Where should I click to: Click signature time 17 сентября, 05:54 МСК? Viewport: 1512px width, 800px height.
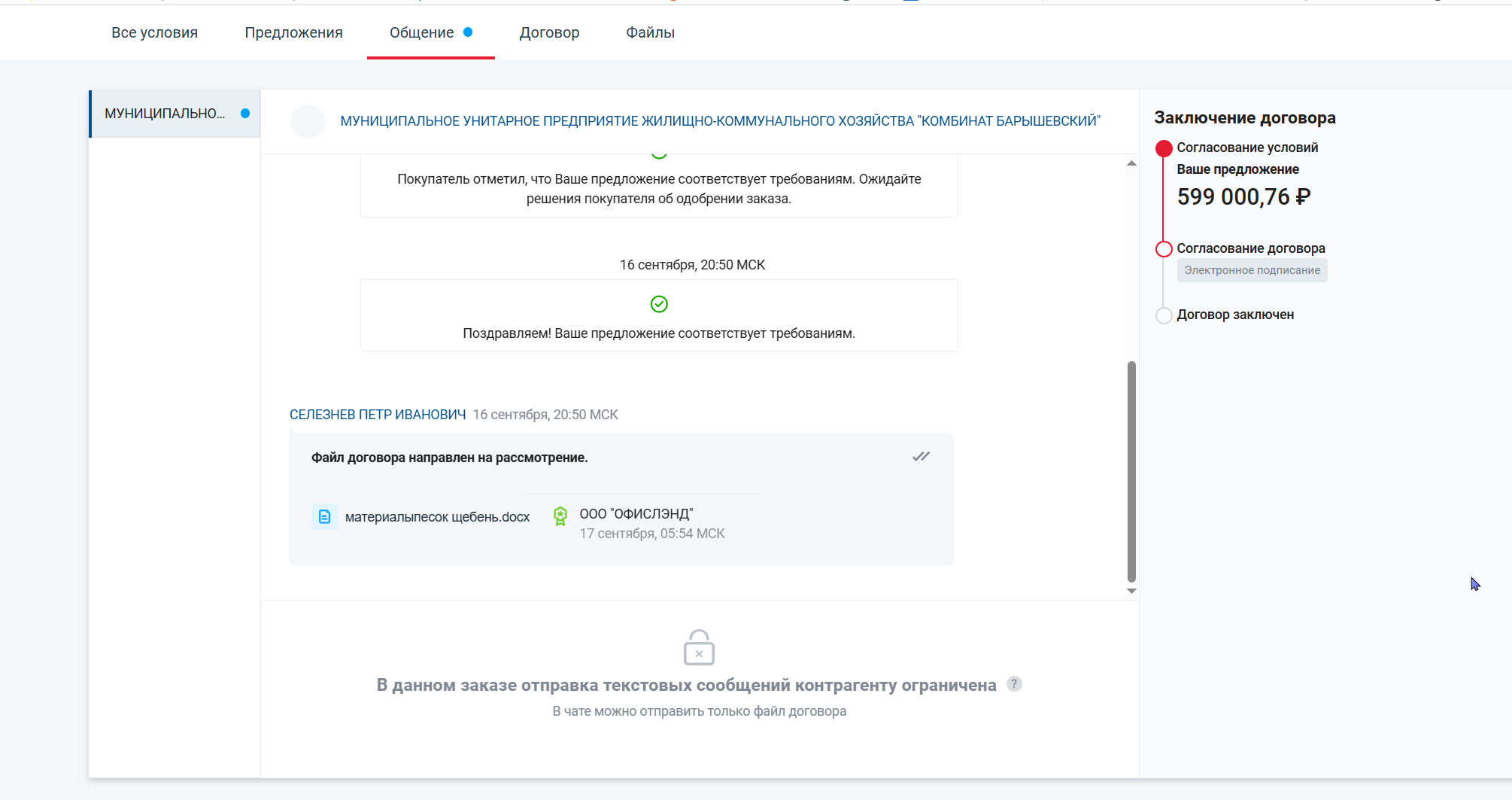(x=652, y=534)
